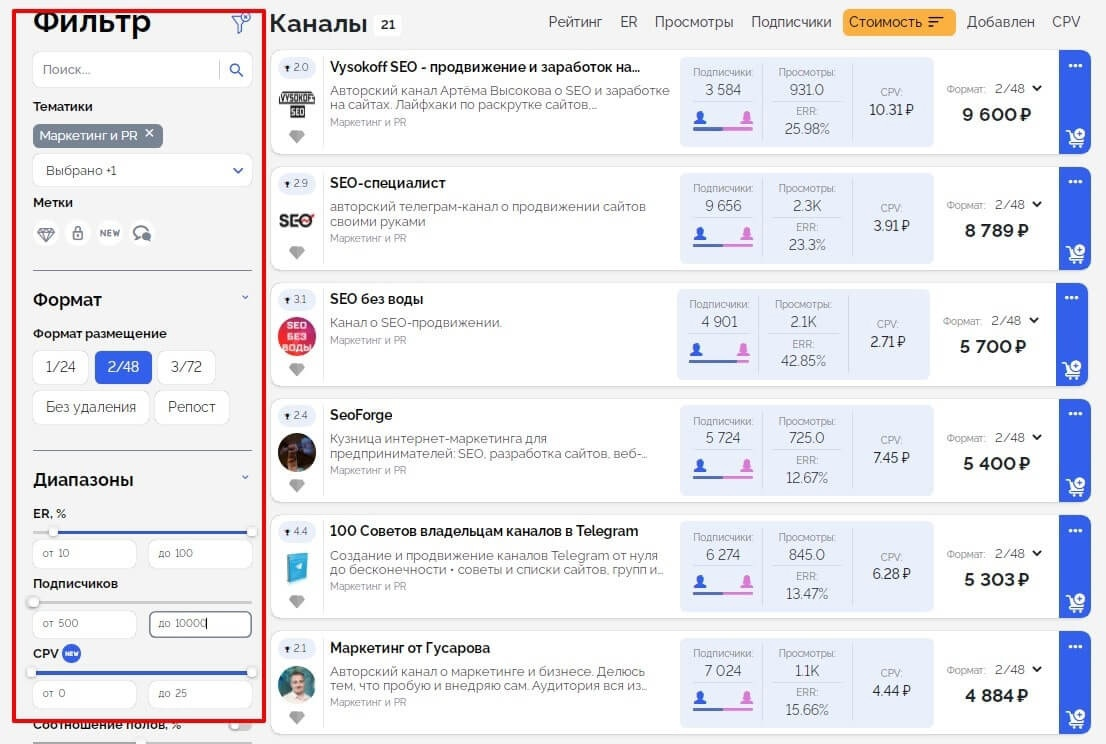Collapse the Диапазоны section

coord(245,477)
